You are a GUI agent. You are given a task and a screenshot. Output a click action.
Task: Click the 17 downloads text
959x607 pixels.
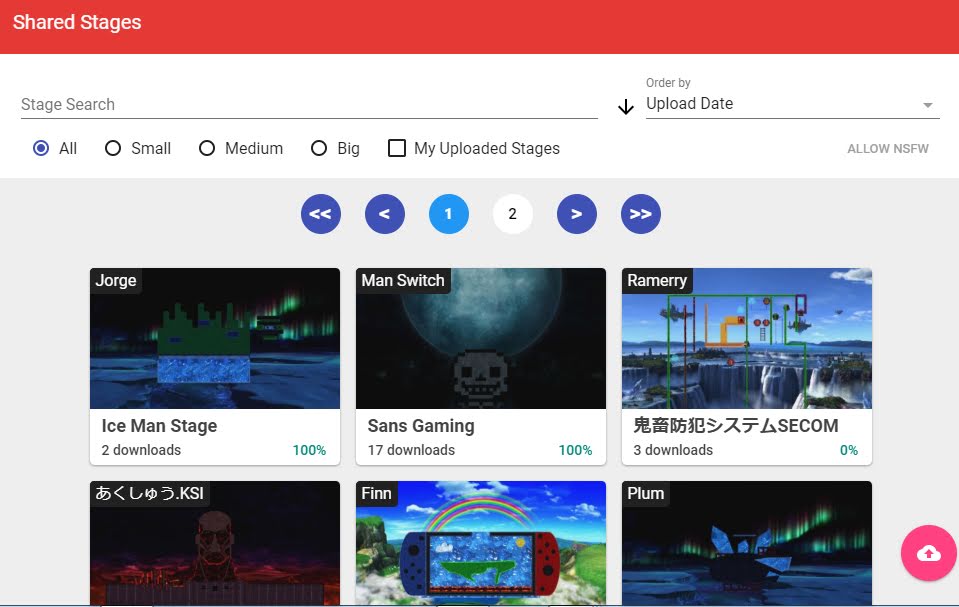click(x=411, y=450)
